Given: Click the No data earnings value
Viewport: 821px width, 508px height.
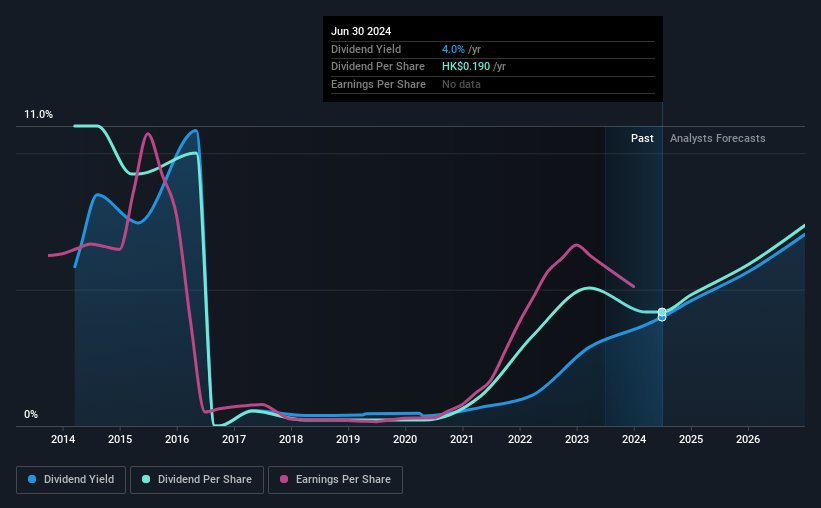Looking at the screenshot, I should pos(461,84).
